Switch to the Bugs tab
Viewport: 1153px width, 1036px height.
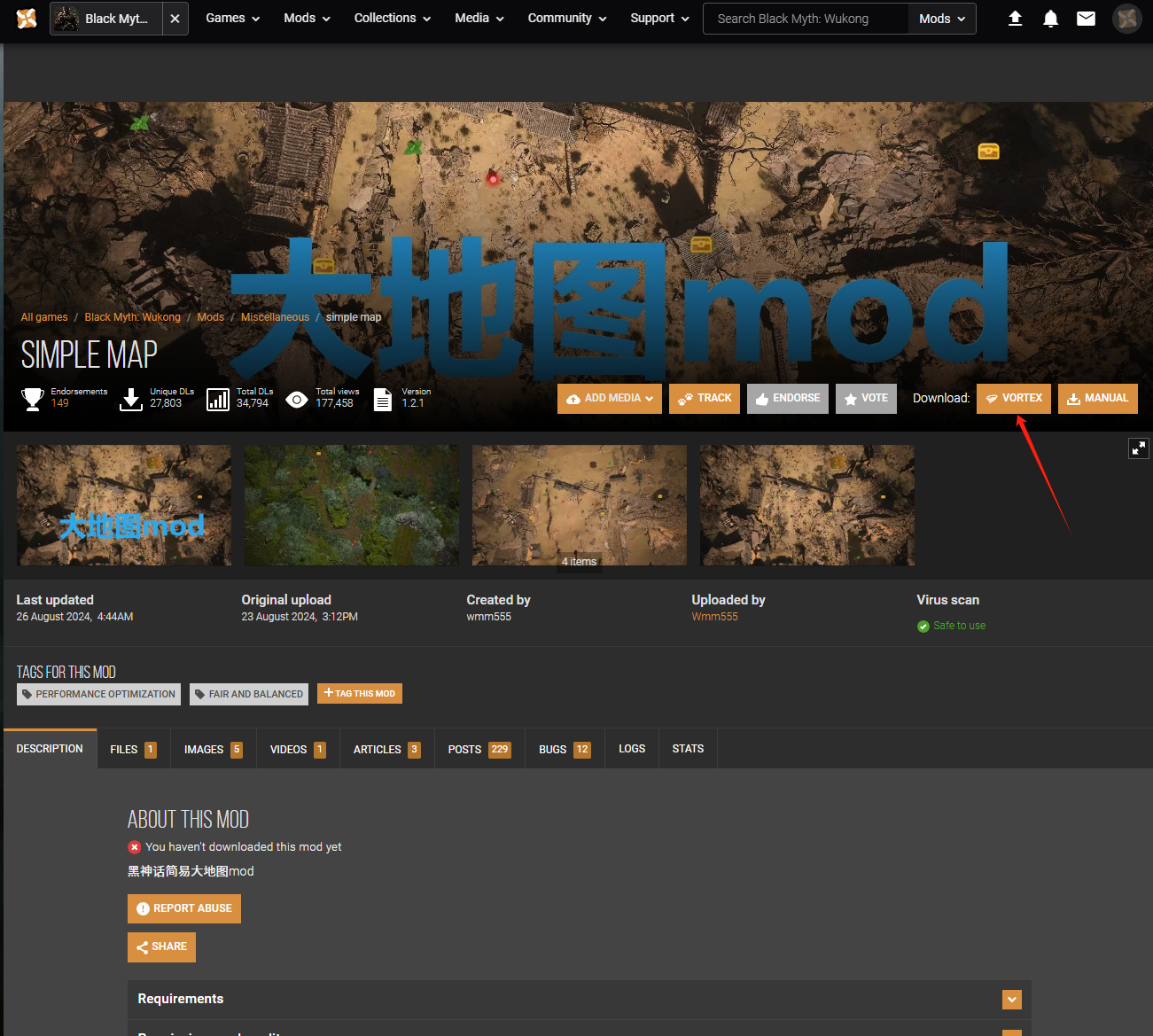point(565,749)
